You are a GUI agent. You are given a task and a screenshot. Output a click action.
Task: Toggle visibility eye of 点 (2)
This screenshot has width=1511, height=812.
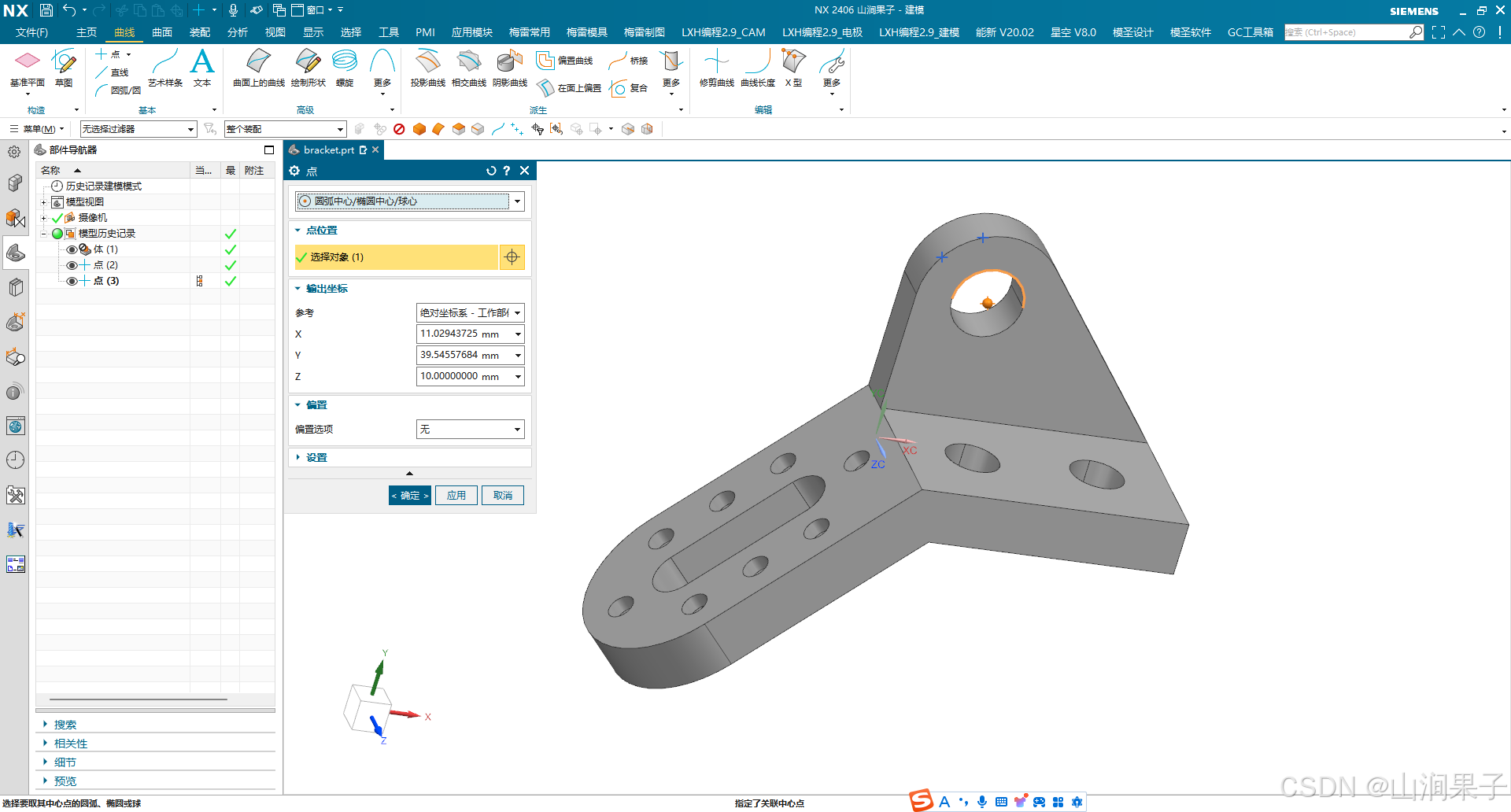72,265
